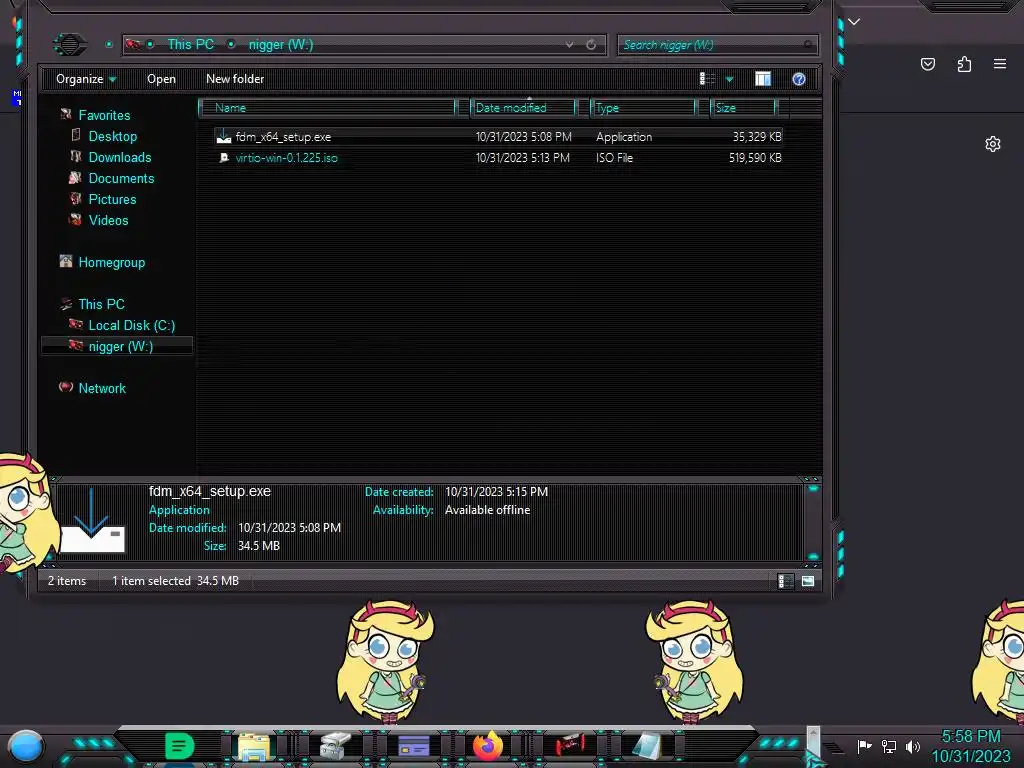This screenshot has height=768, width=1024.
Task: Select Downloads under Favorites
Action: pos(120,157)
